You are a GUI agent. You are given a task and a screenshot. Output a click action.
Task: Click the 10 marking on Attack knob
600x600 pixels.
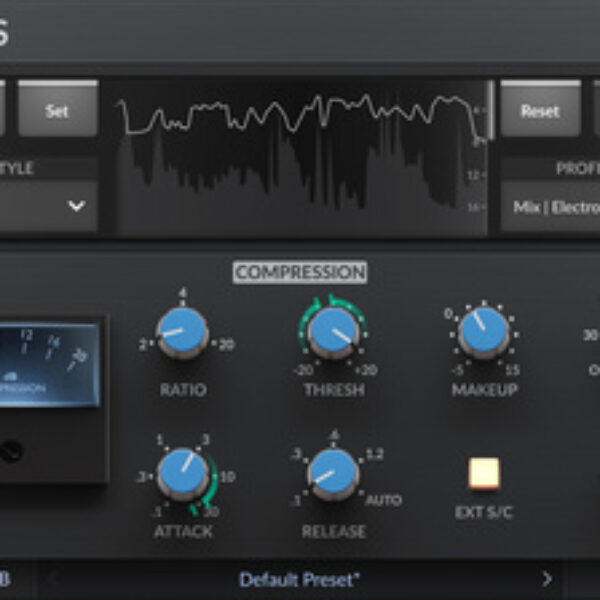(x=227, y=477)
